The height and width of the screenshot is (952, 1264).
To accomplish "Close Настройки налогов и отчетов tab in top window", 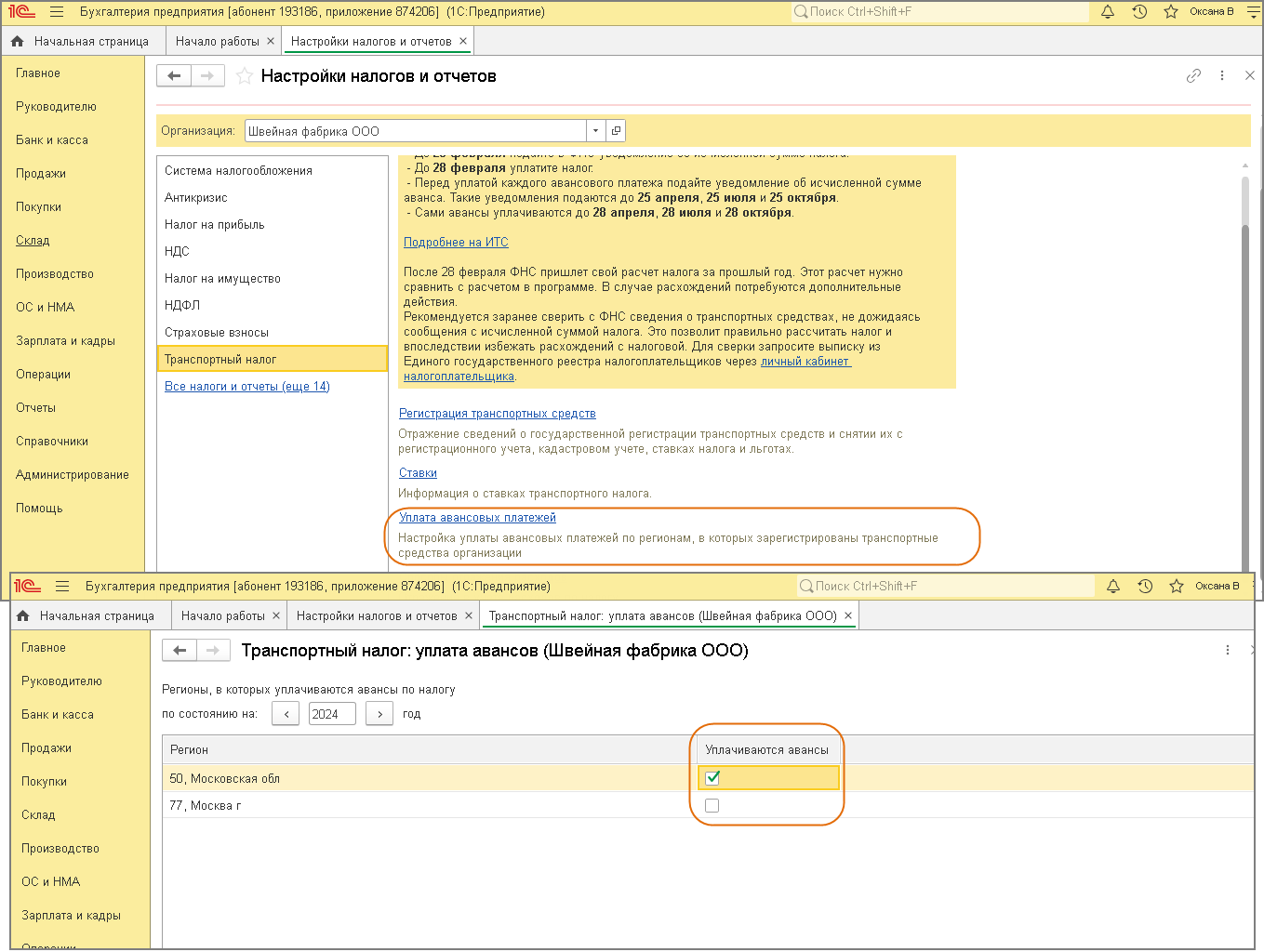I will click(463, 41).
